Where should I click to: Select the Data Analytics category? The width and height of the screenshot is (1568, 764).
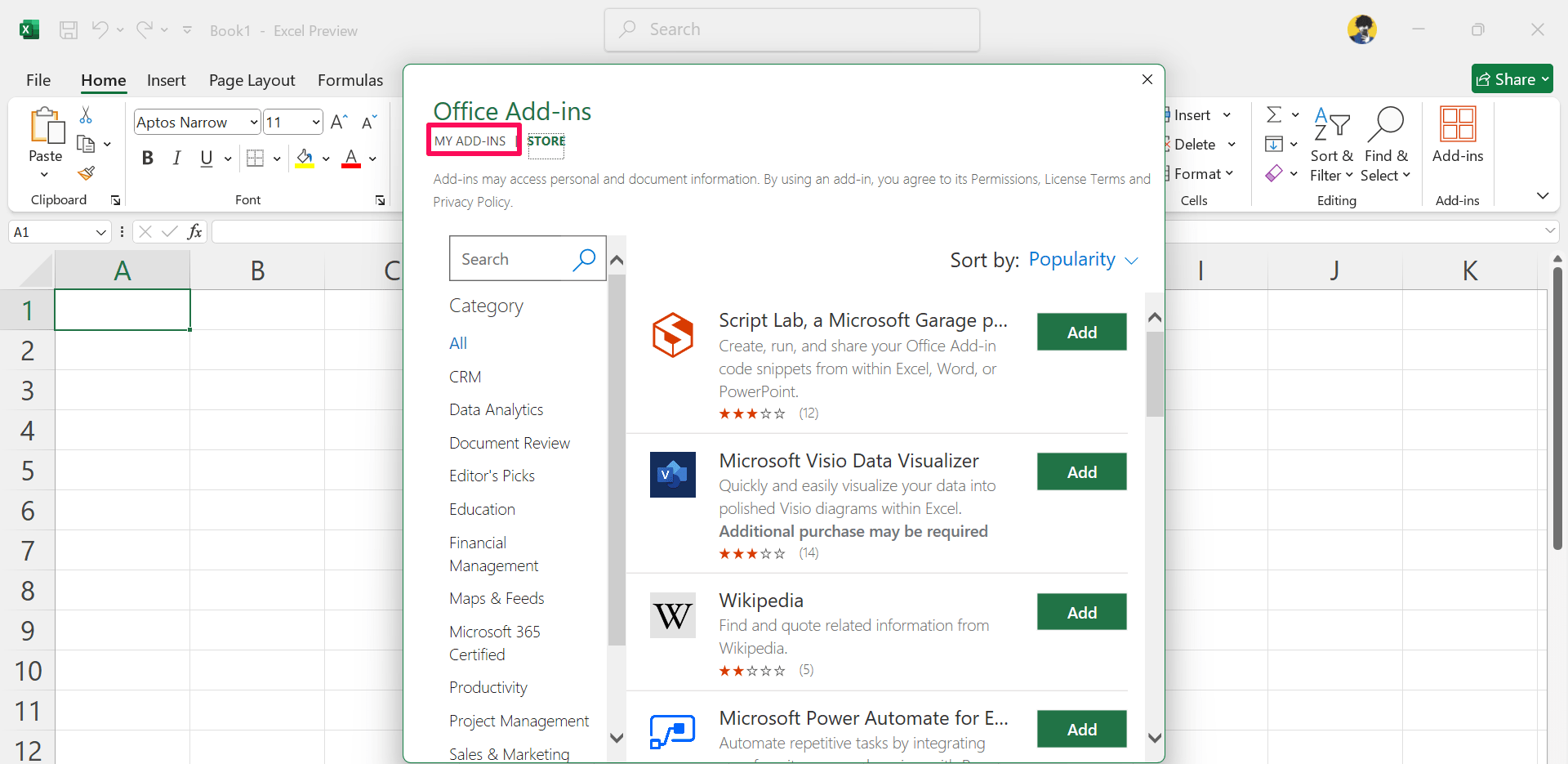click(x=496, y=409)
